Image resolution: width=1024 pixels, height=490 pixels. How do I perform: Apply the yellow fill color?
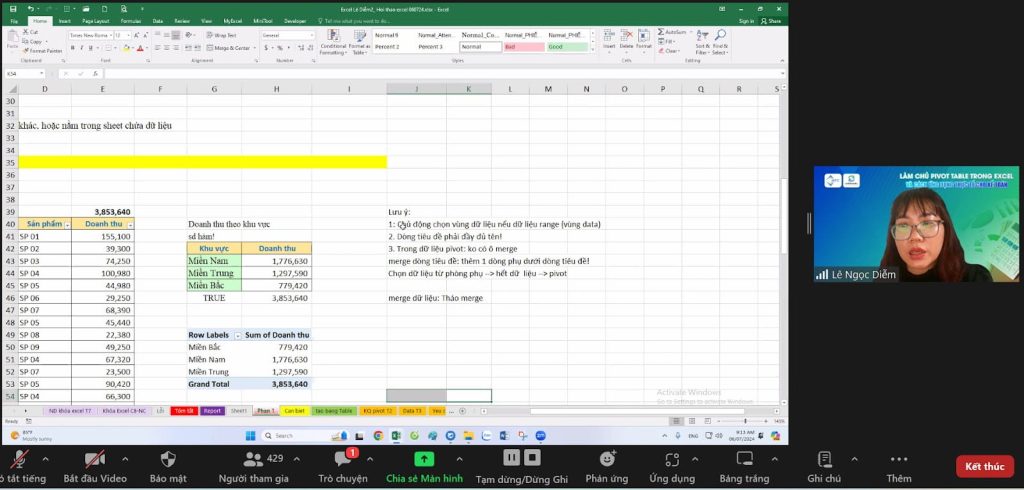coord(126,48)
